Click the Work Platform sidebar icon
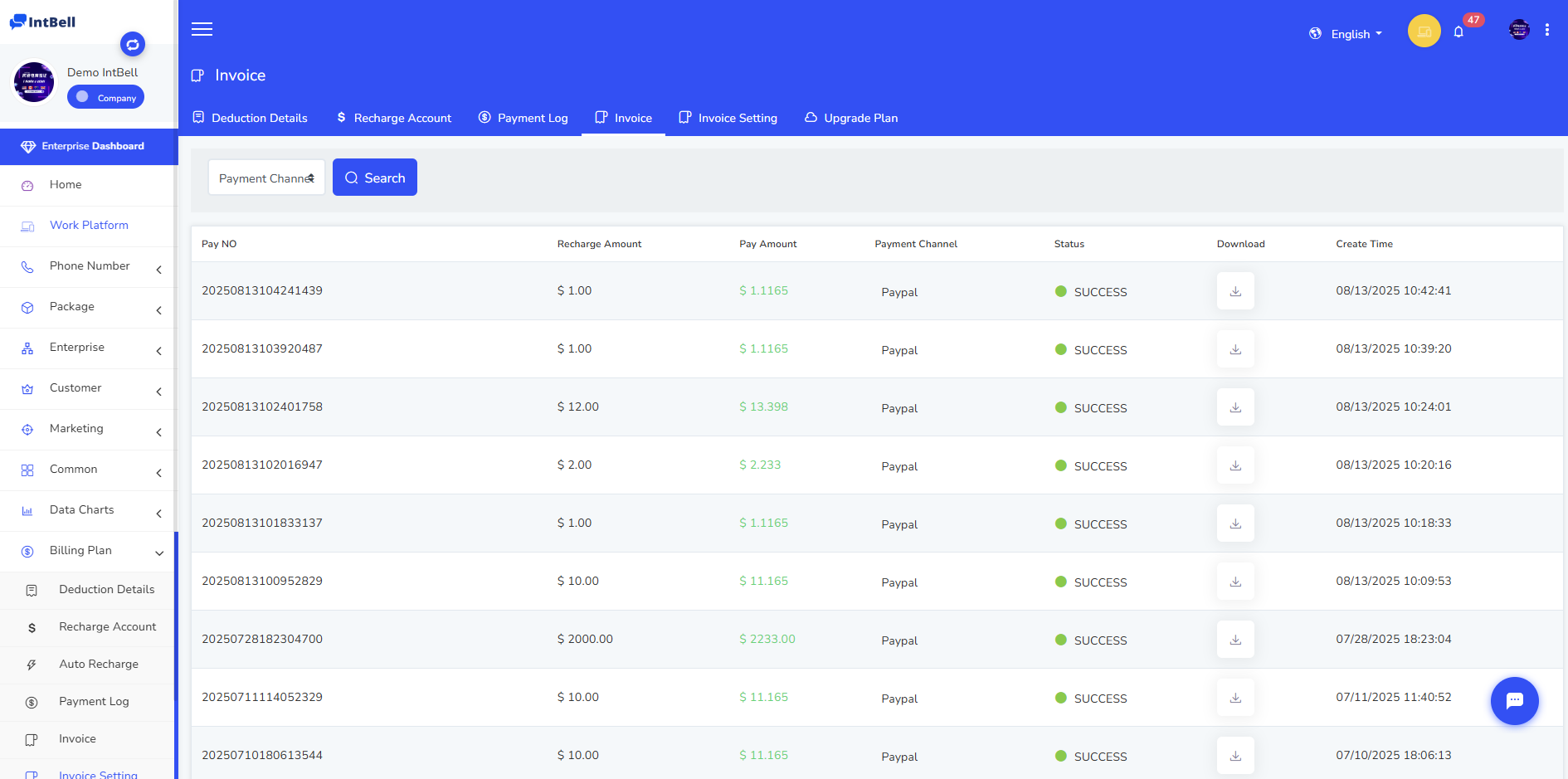Screen dimensions: 1568x779 (x=27, y=226)
